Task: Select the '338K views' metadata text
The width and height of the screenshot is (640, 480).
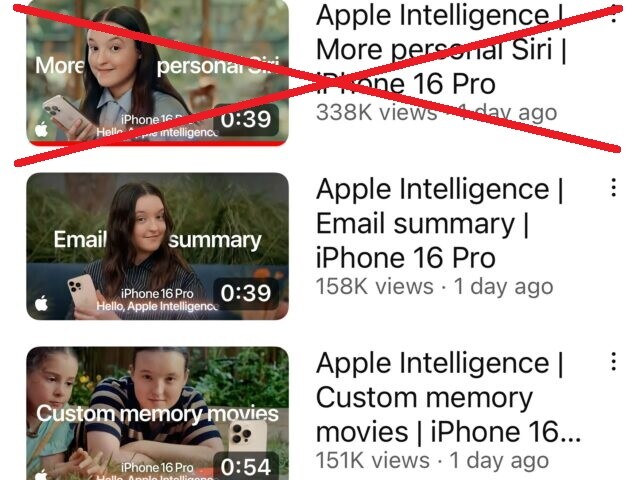Action: click(376, 112)
